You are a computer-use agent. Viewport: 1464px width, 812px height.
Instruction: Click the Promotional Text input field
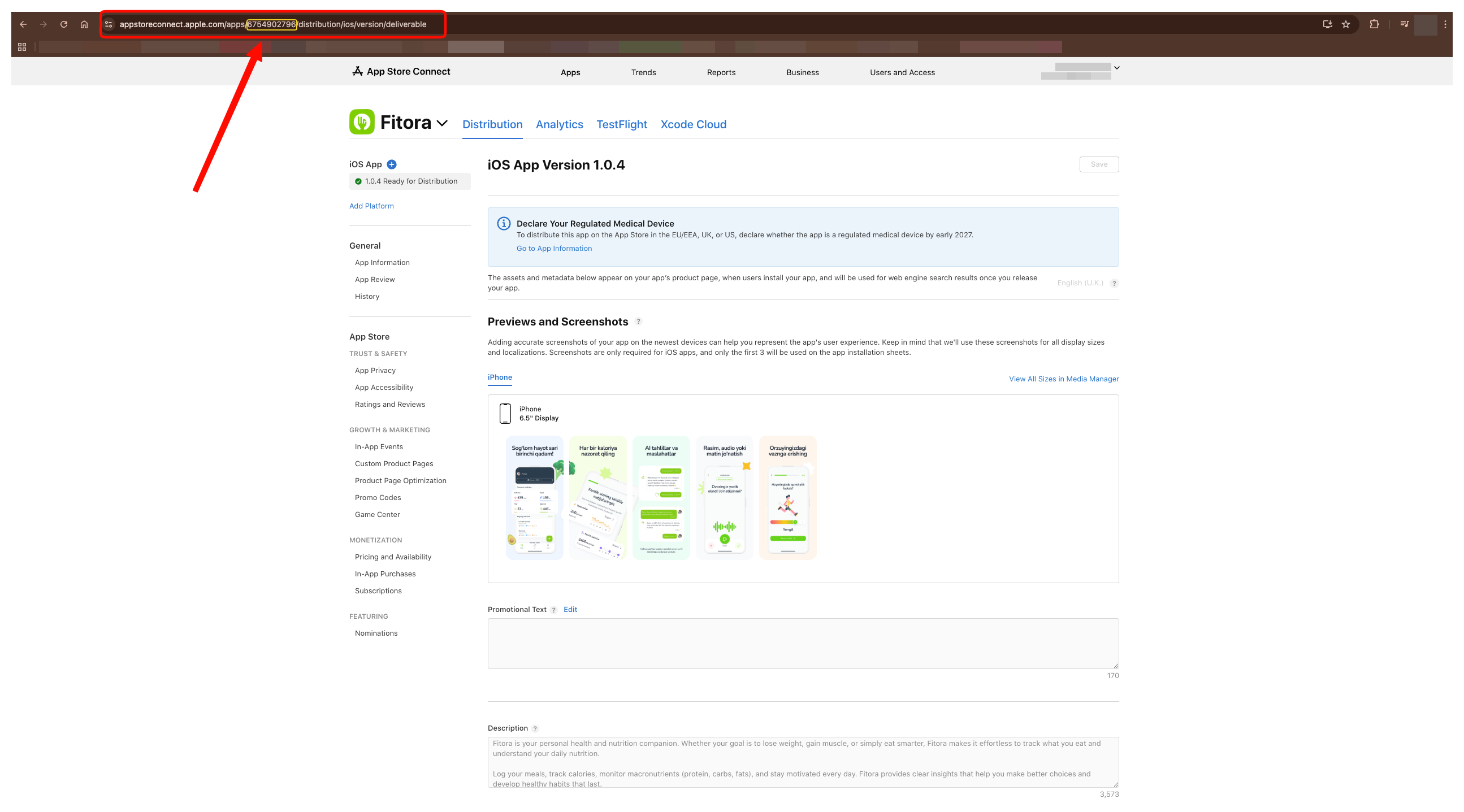point(803,644)
